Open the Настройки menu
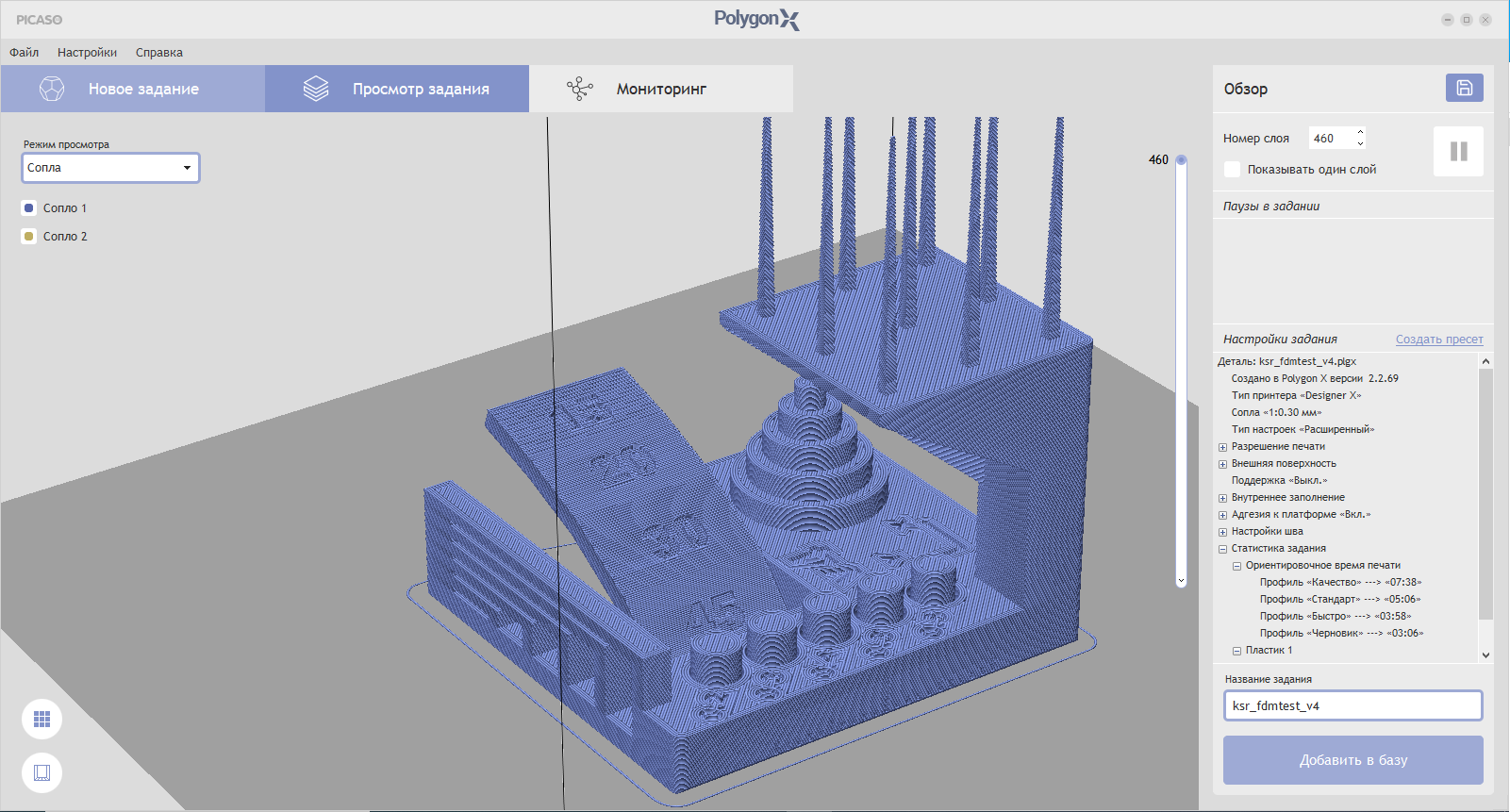This screenshot has height=812, width=1510. pyautogui.click(x=87, y=53)
